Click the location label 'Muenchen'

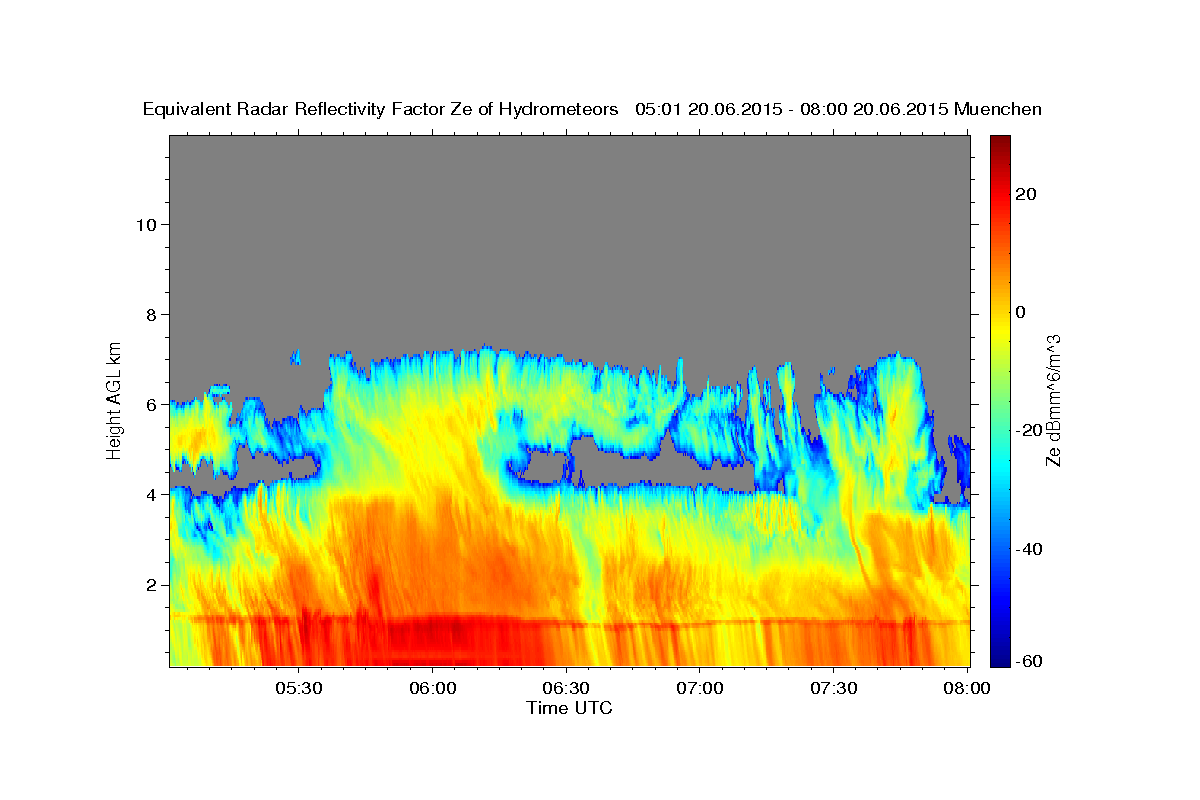[999, 109]
